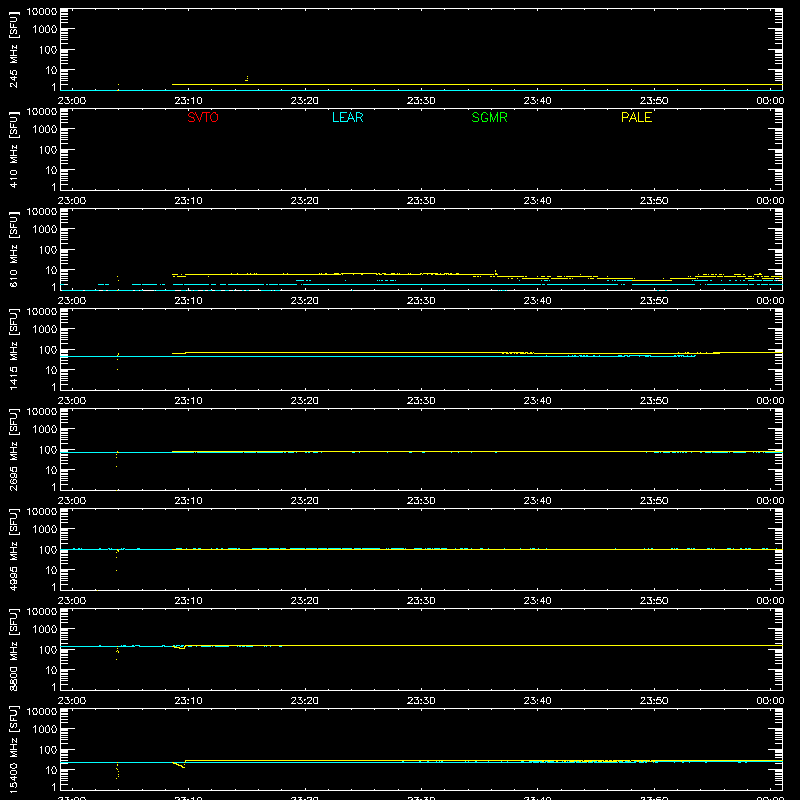Click the 100 tick of 610 MHz panel
800x800 pixels.
coord(48,250)
